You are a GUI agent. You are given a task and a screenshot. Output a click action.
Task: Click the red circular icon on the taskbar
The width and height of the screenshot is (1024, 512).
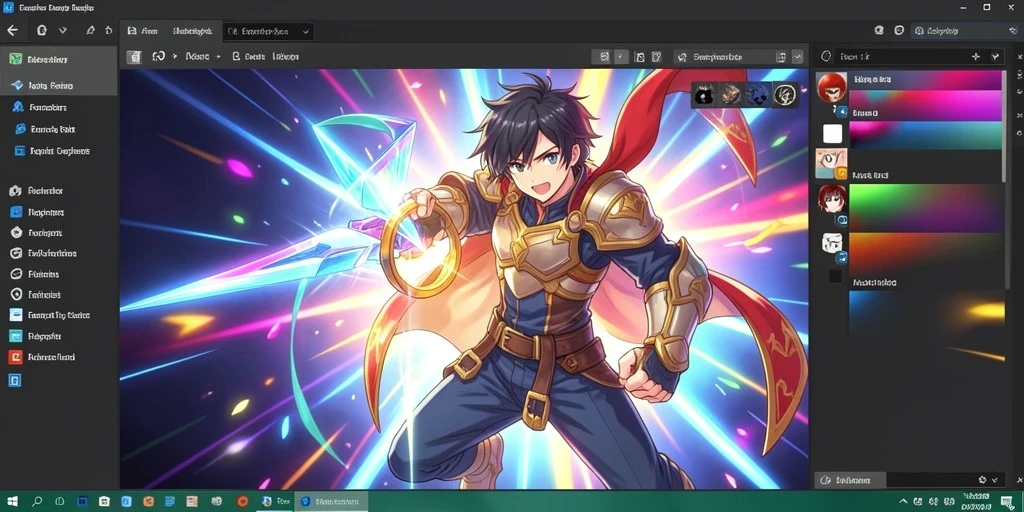click(243, 502)
